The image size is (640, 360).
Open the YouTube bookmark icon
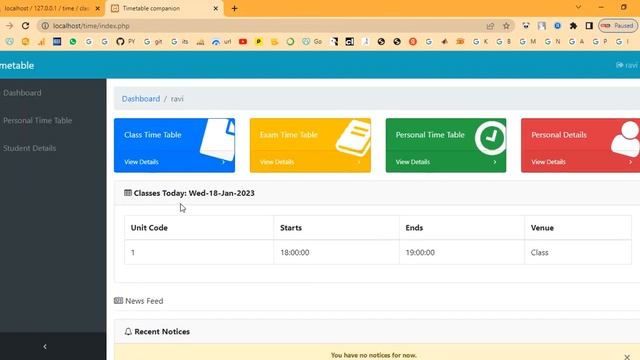pos(243,42)
